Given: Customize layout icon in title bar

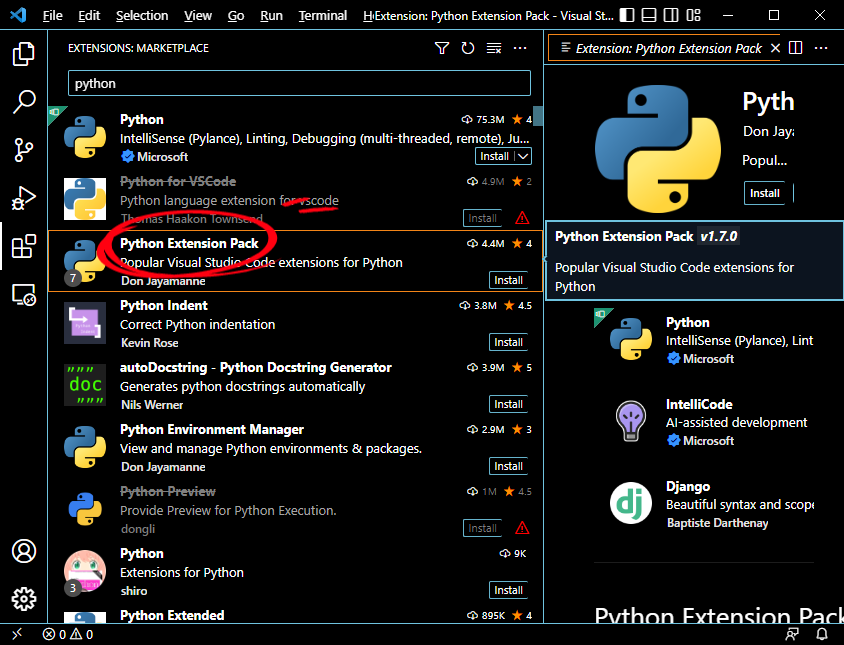Looking at the screenshot, I should point(693,15).
